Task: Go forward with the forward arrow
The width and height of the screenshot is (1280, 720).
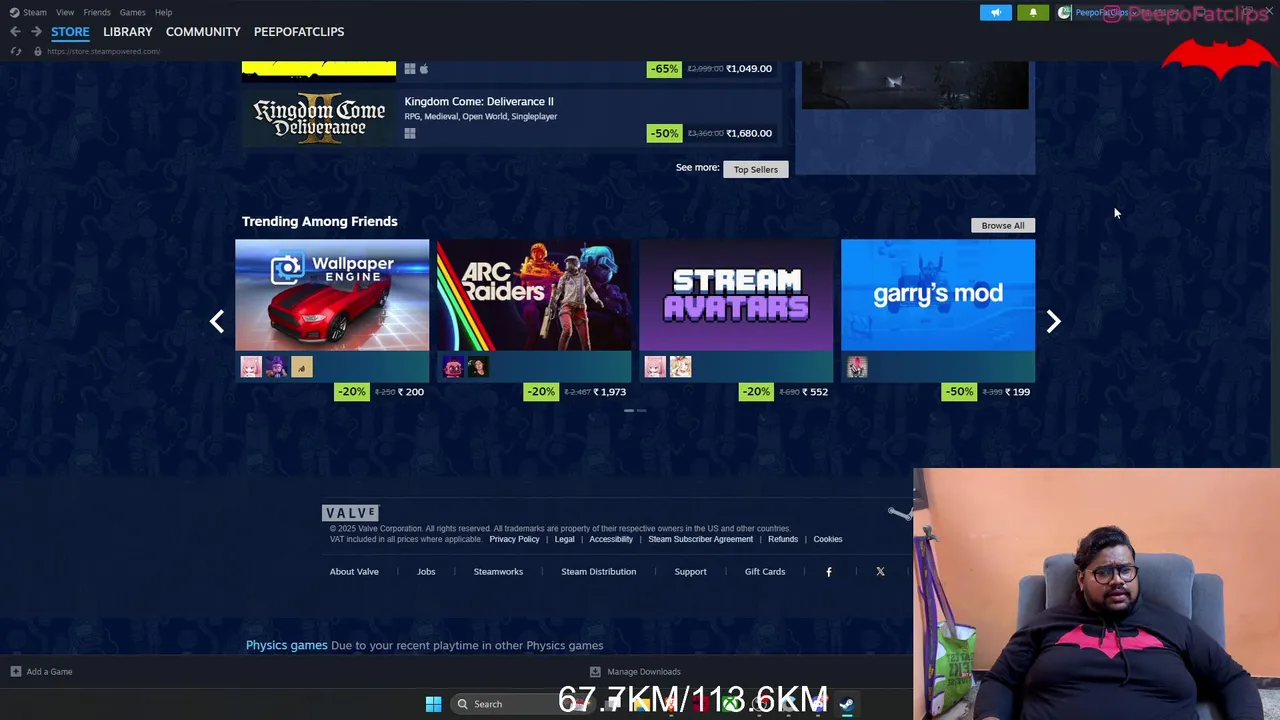Action: [x=36, y=32]
